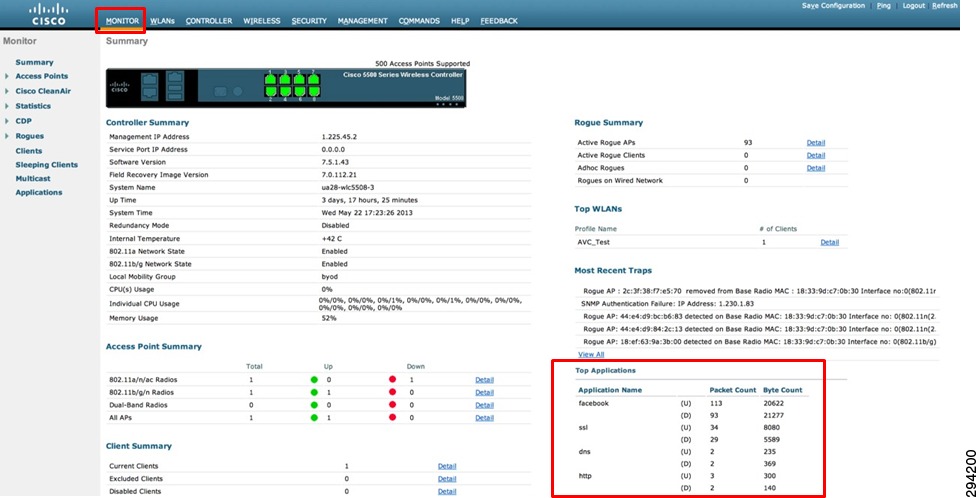
Task: Click the AVC_Test profile name
Action: pyautogui.click(x=593, y=242)
